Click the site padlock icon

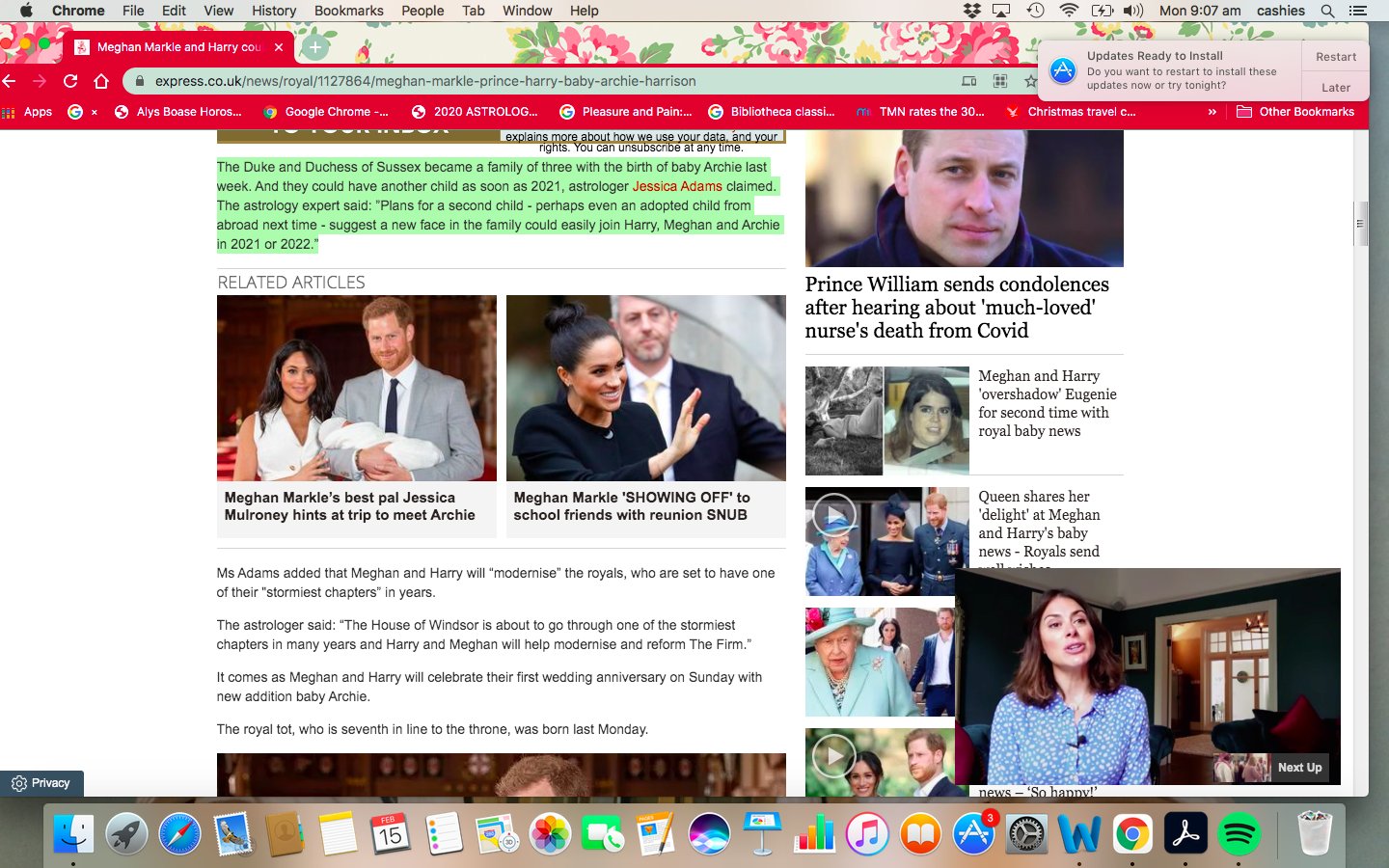tap(140, 81)
